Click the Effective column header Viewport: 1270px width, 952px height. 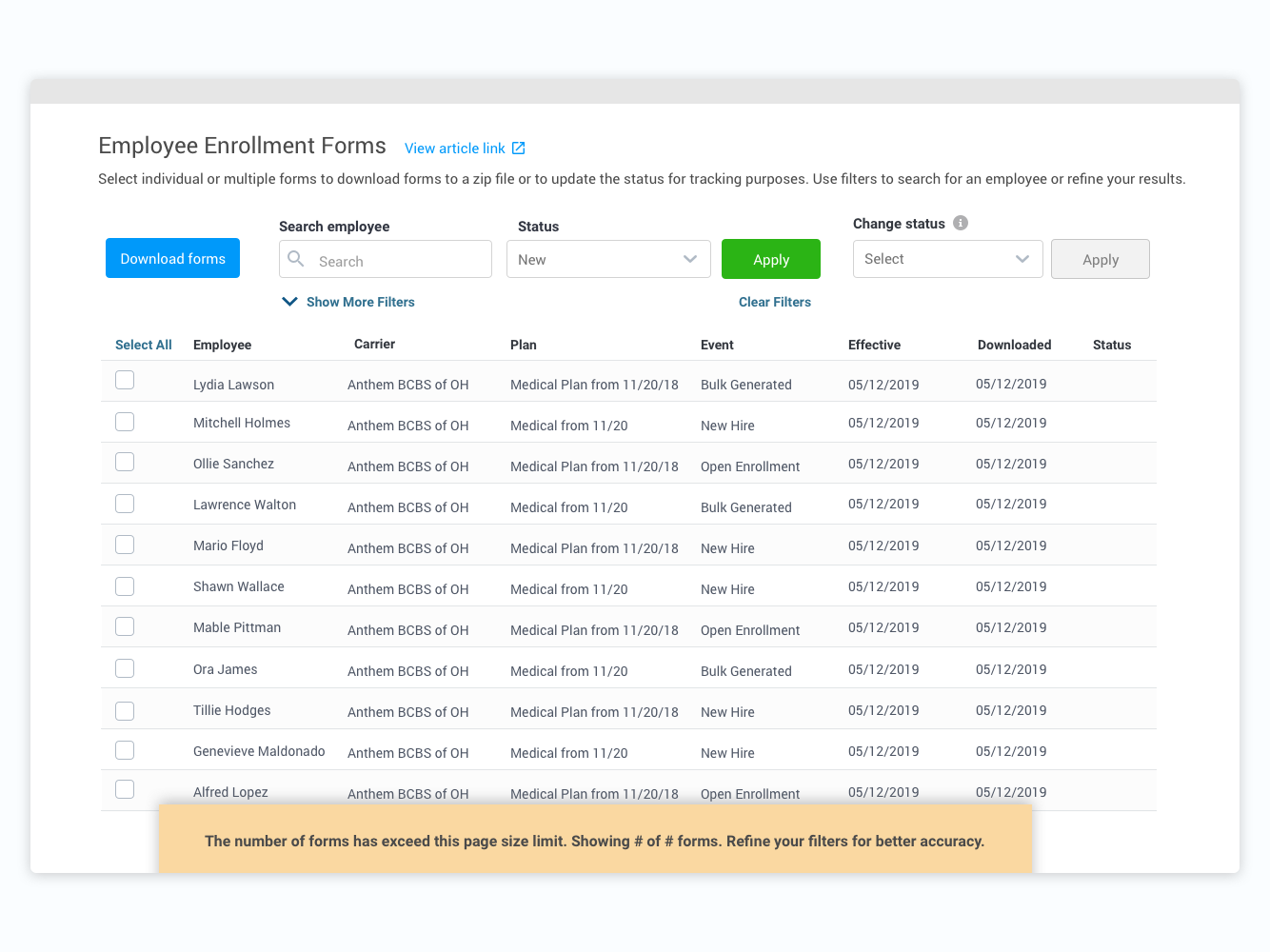[874, 345]
